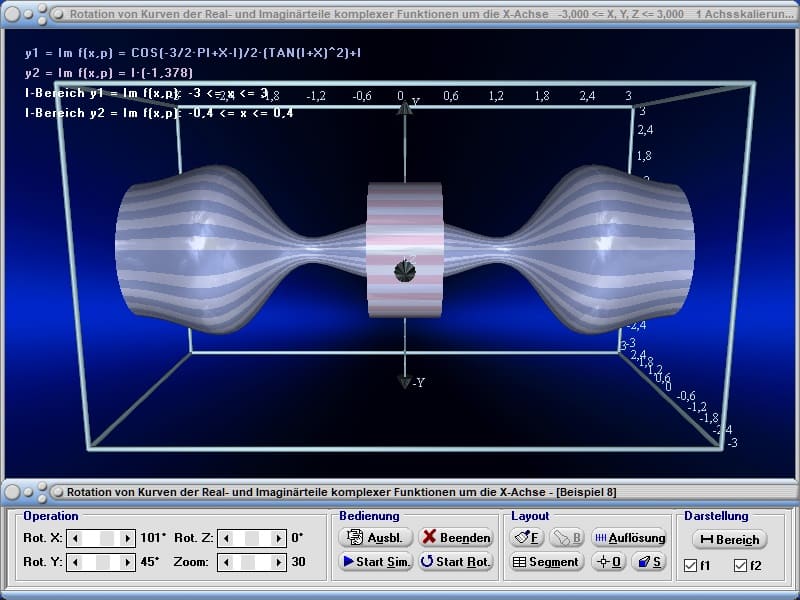Increase Rot. Z with right arrow
This screenshot has height=600, width=800.
[x=278, y=538]
